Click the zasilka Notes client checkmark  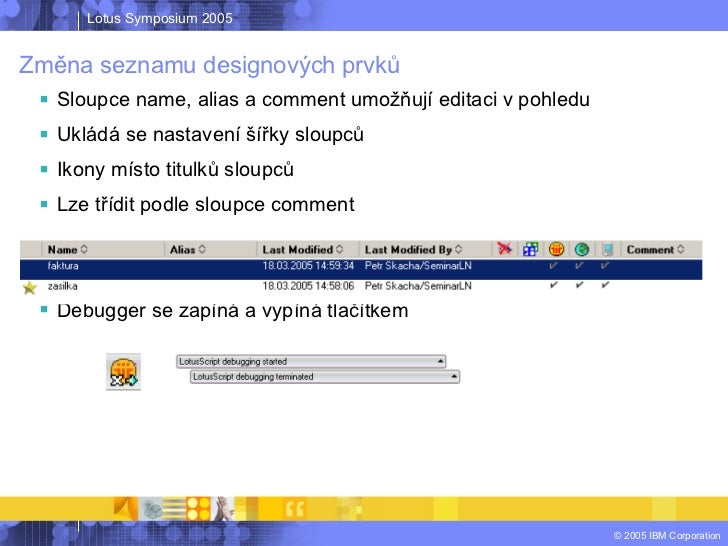pos(553,285)
